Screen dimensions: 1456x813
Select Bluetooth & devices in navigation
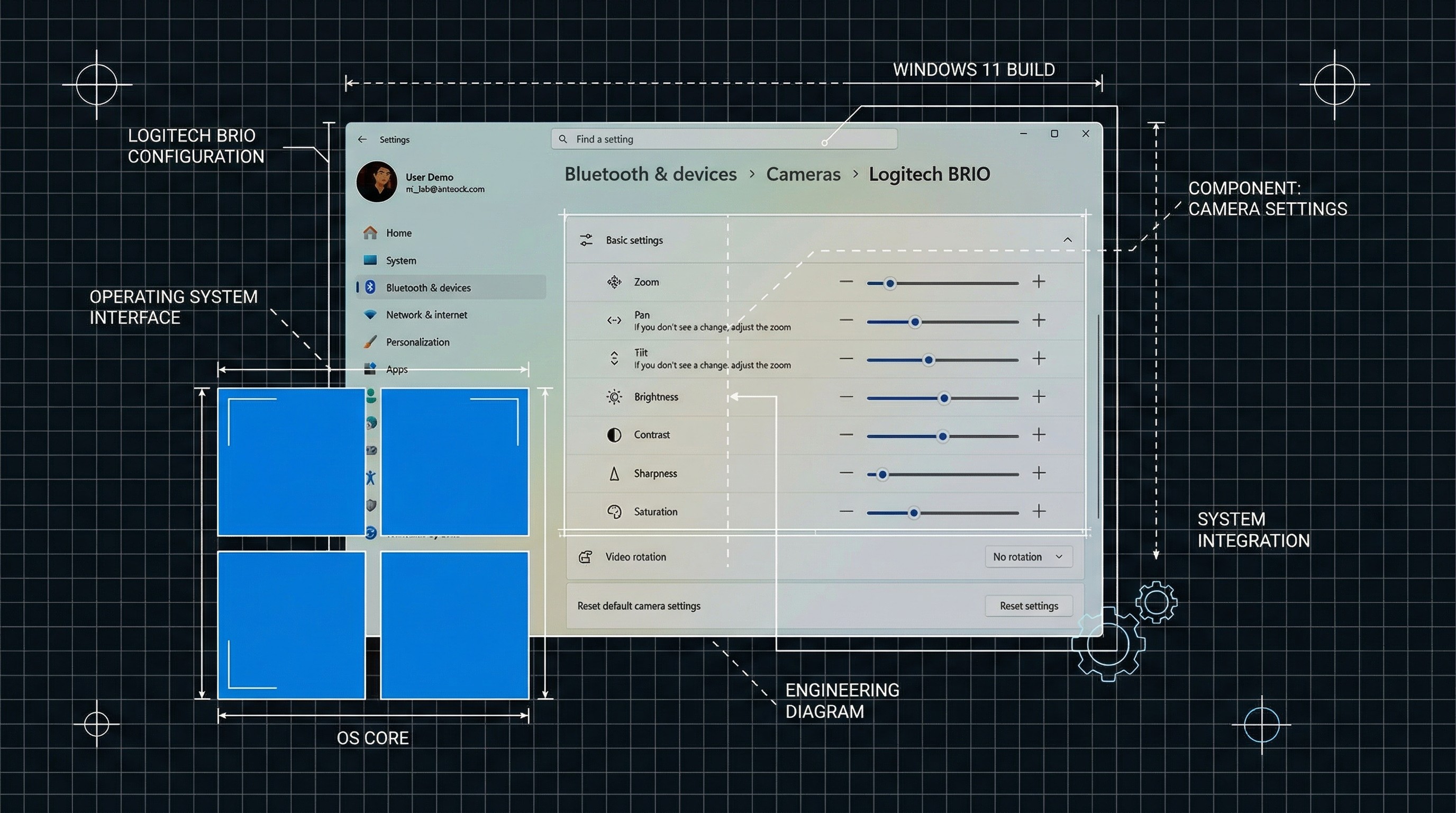pyautogui.click(x=429, y=287)
